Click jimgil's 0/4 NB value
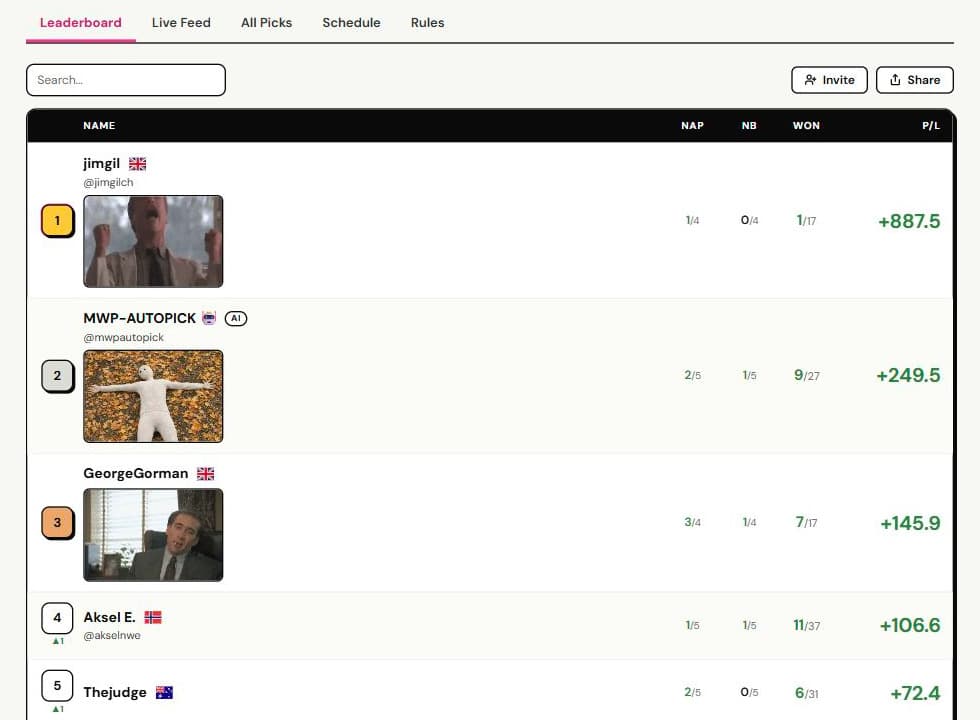The width and height of the screenshot is (980, 720). pyautogui.click(x=749, y=220)
